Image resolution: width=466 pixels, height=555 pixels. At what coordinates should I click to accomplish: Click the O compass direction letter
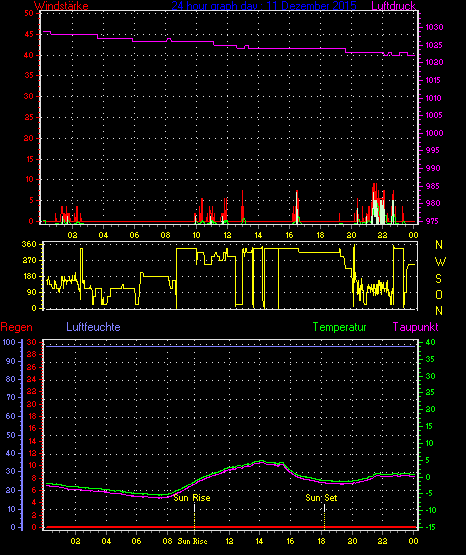tap(439, 294)
